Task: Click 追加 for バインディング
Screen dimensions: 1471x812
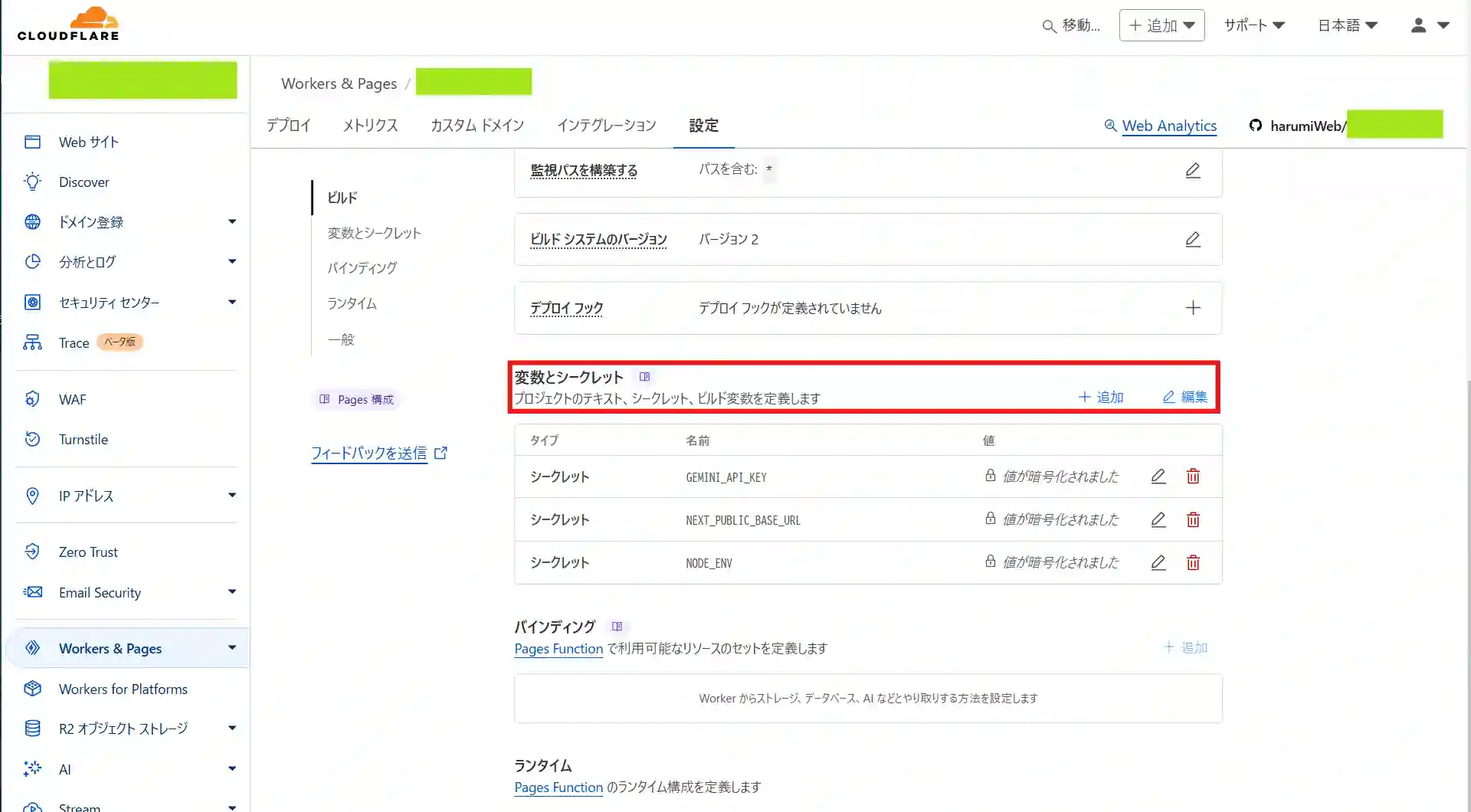Action: coord(1185,647)
